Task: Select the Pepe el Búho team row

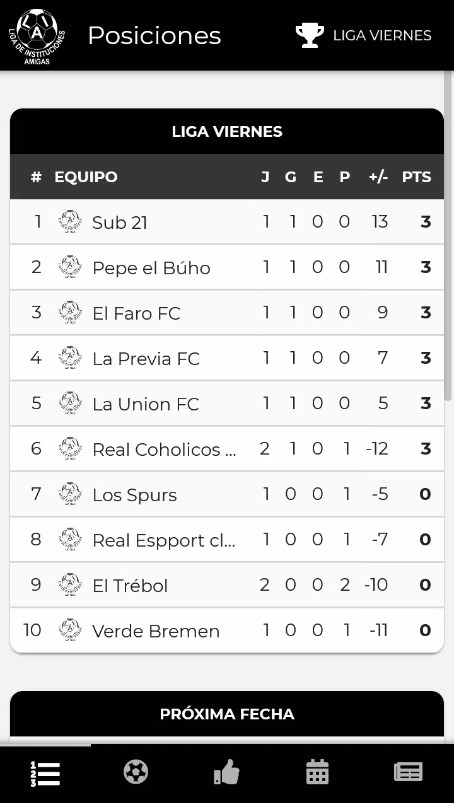Action: click(227, 267)
